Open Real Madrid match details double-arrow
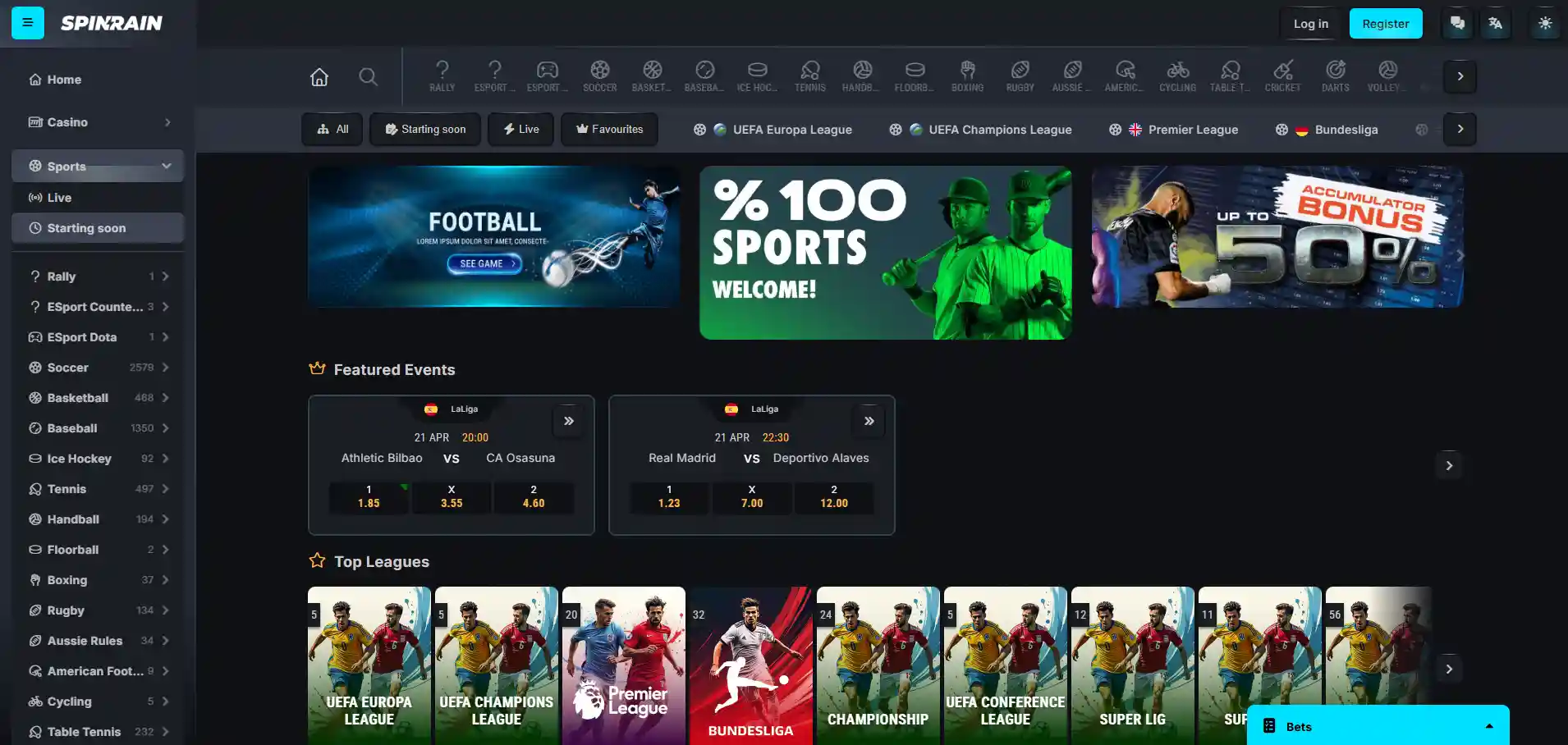1568x745 pixels. (x=869, y=421)
